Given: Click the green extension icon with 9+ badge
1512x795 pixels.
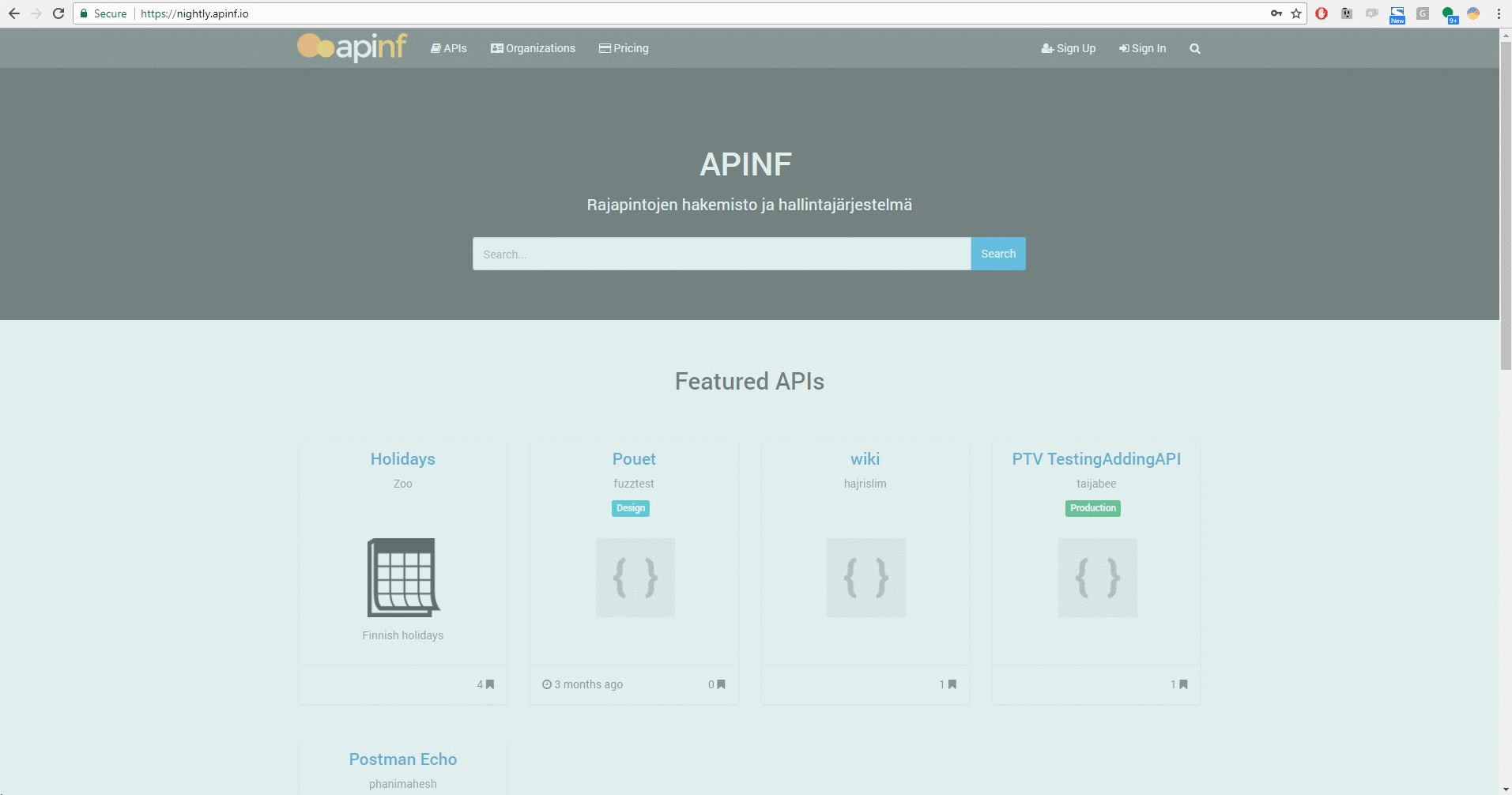Looking at the screenshot, I should [x=1449, y=15].
